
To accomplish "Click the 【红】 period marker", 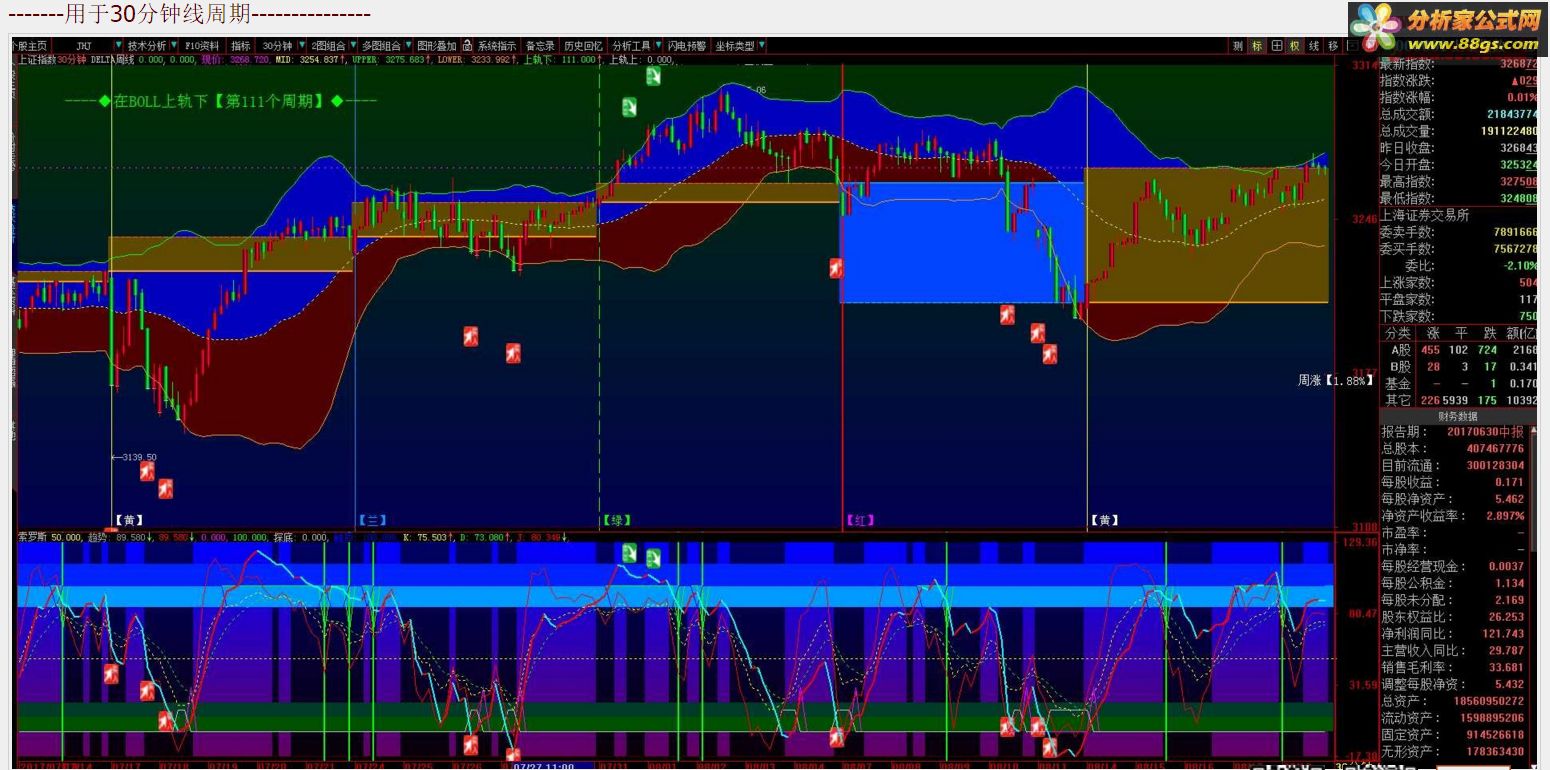I will [x=861, y=520].
